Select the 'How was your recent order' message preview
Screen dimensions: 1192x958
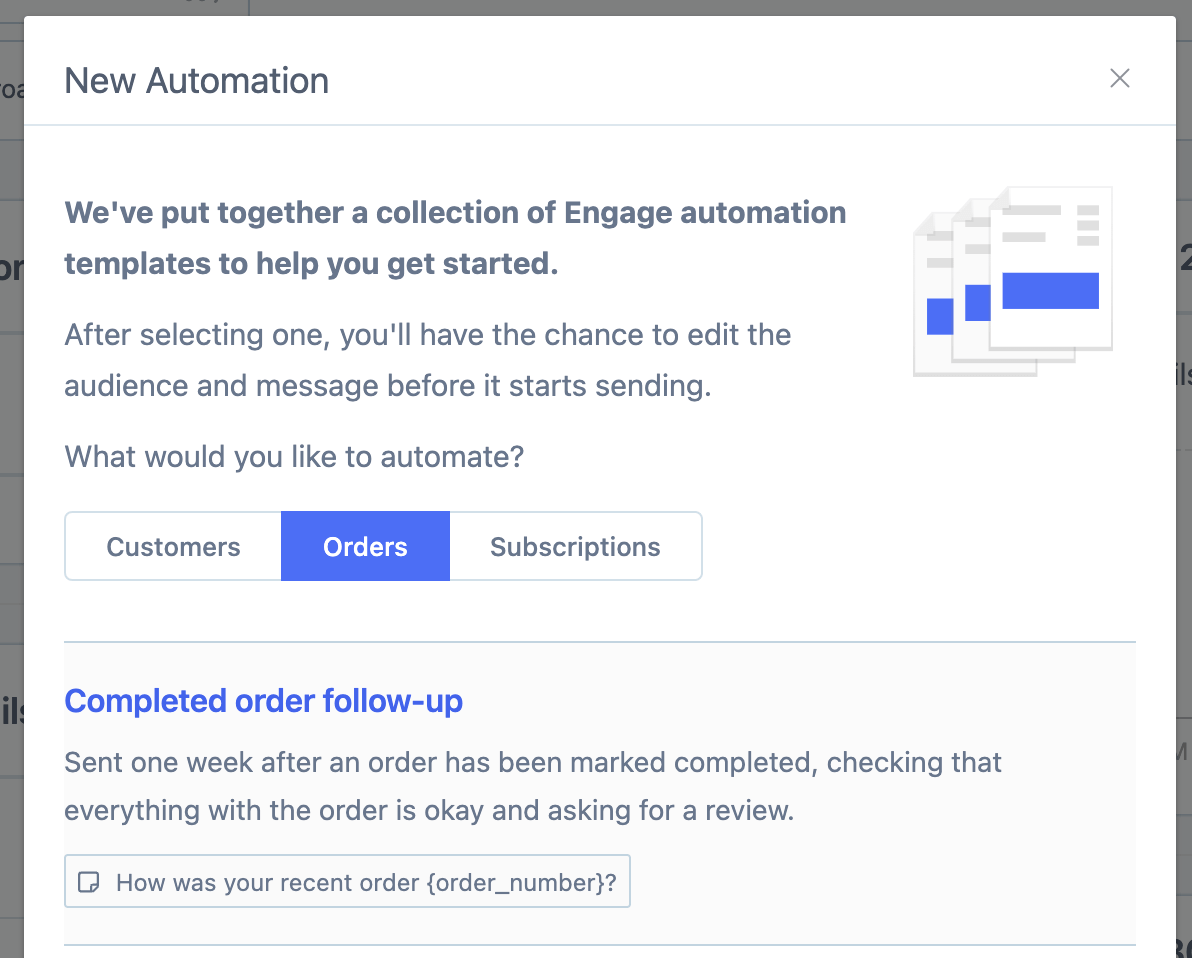click(347, 881)
